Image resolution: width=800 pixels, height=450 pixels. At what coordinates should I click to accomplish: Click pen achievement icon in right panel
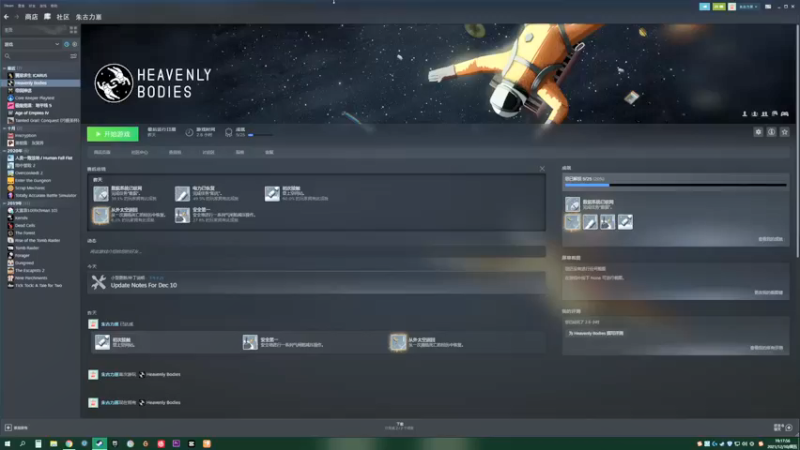(x=590, y=222)
